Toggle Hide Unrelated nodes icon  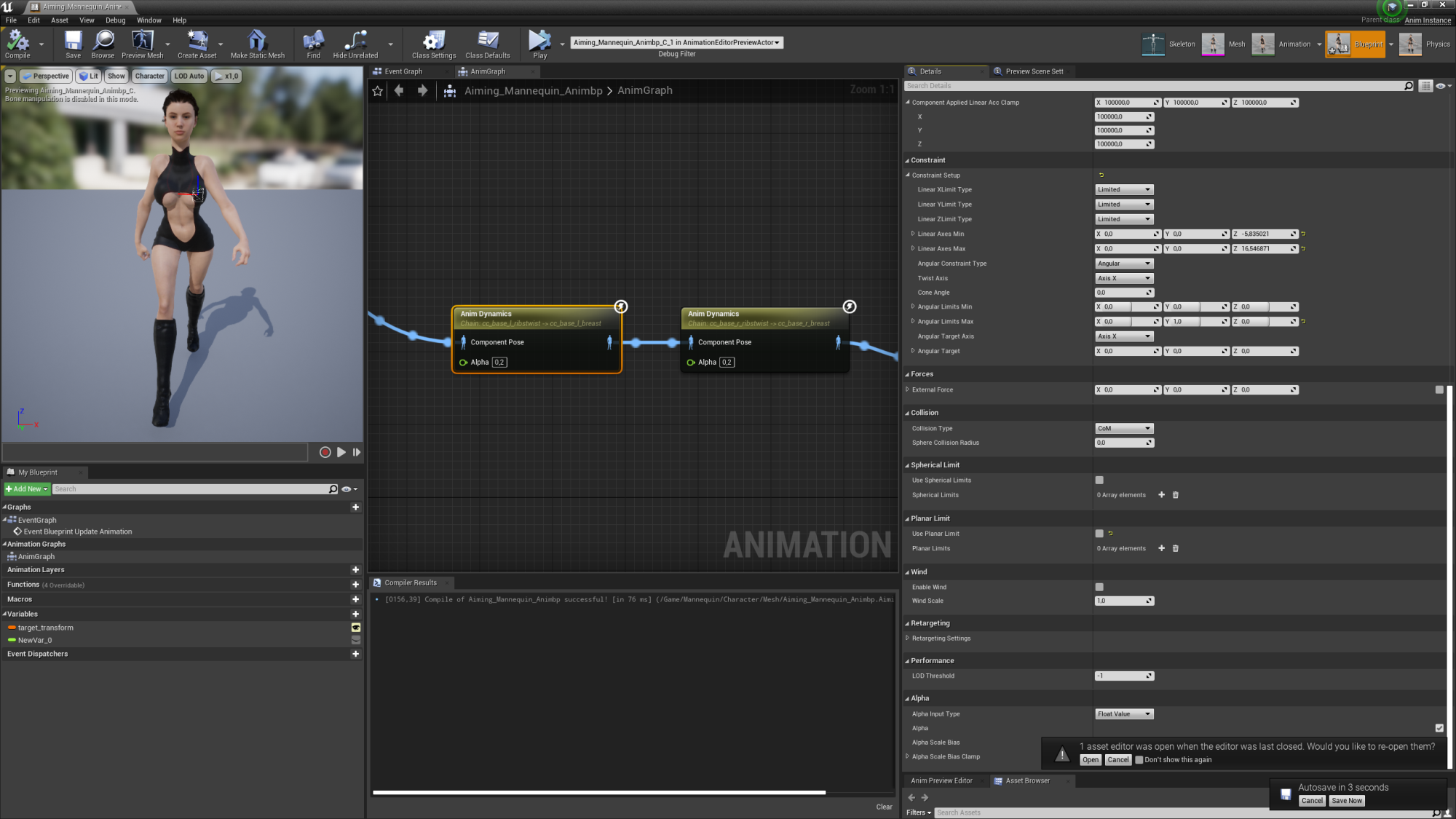tap(355, 44)
